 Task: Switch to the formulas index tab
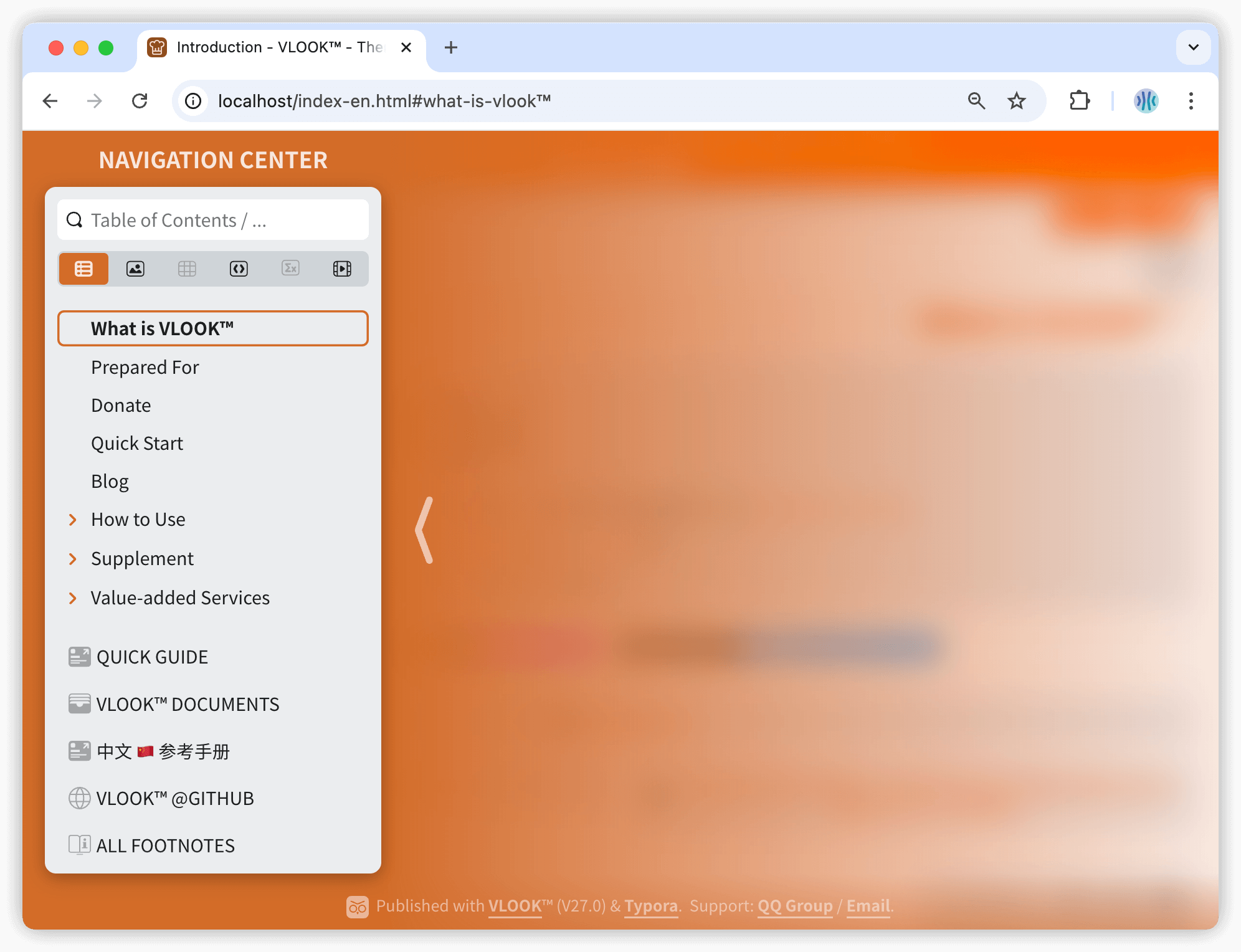pyautogui.click(x=290, y=269)
